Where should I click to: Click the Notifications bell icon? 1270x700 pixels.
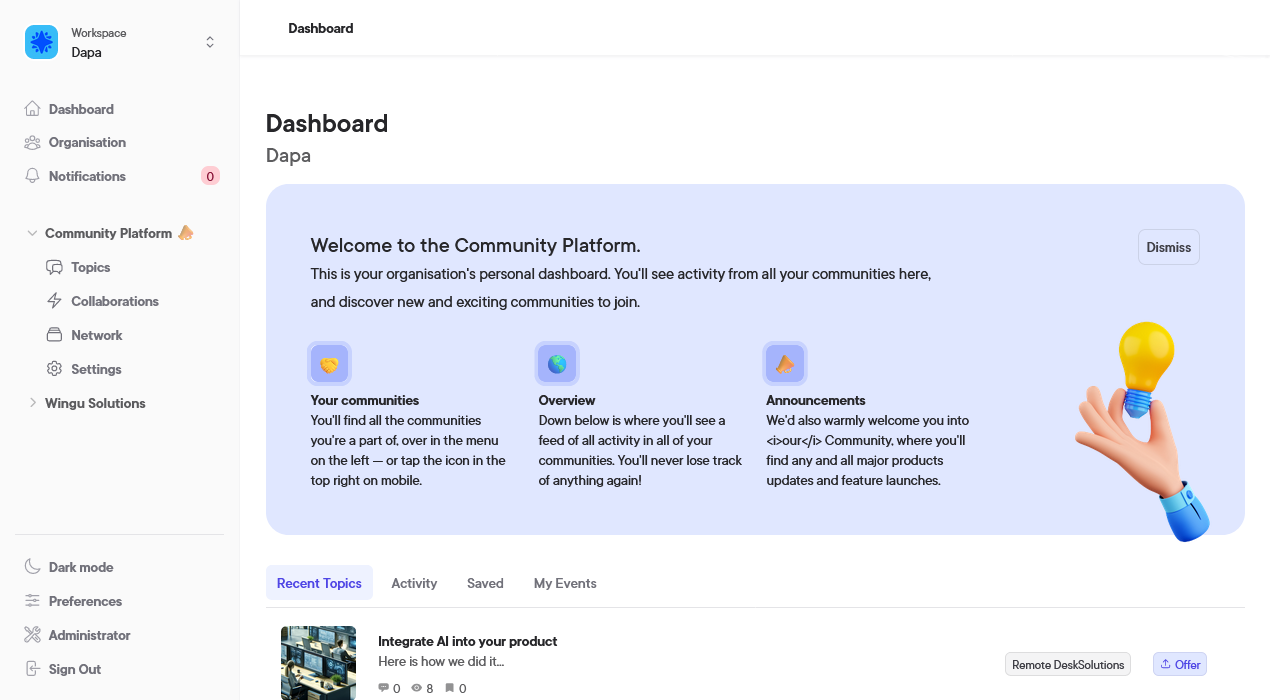(33, 176)
